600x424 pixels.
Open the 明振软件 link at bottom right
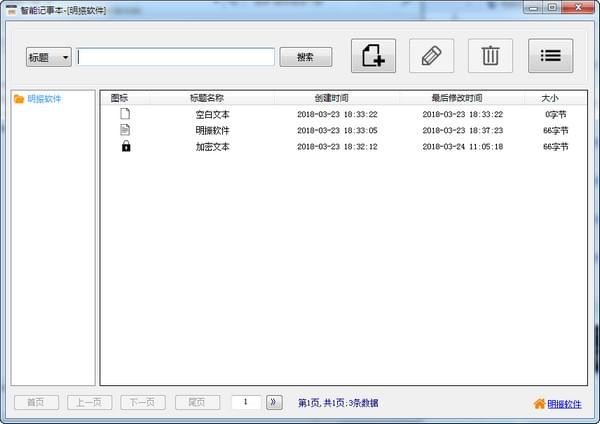pos(564,404)
